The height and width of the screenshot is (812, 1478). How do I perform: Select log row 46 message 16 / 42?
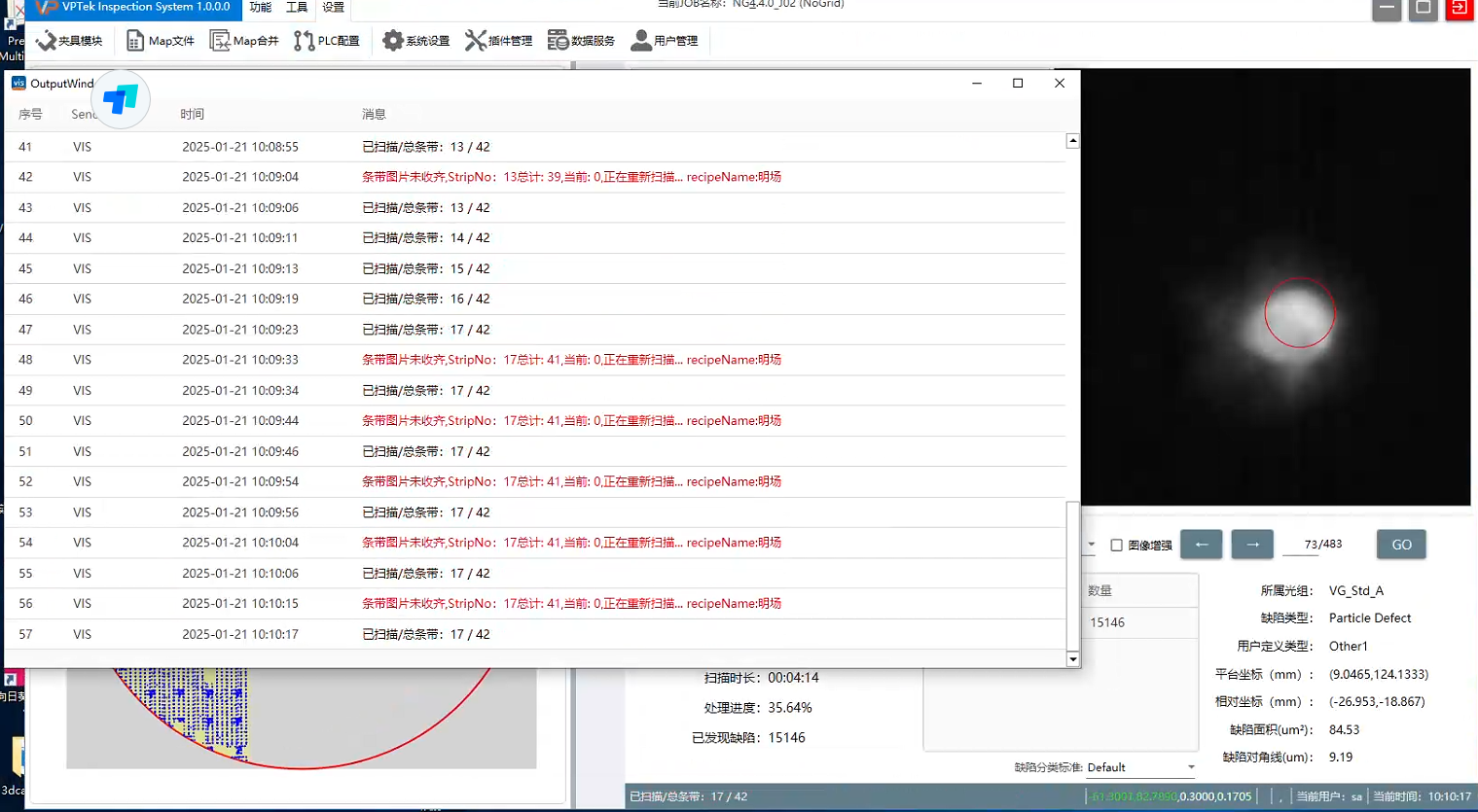pos(426,299)
